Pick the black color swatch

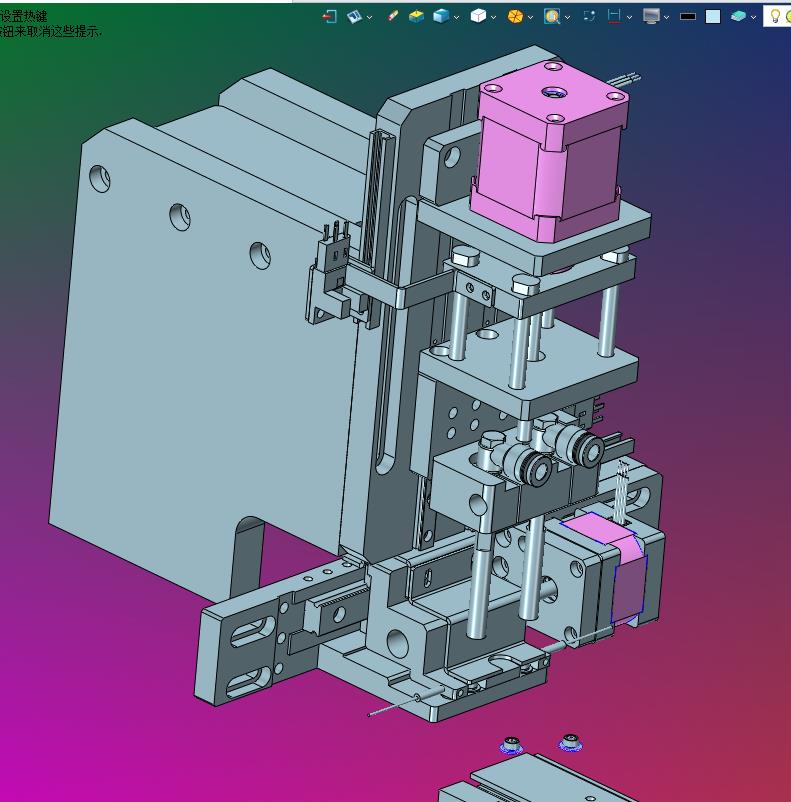[x=688, y=17]
